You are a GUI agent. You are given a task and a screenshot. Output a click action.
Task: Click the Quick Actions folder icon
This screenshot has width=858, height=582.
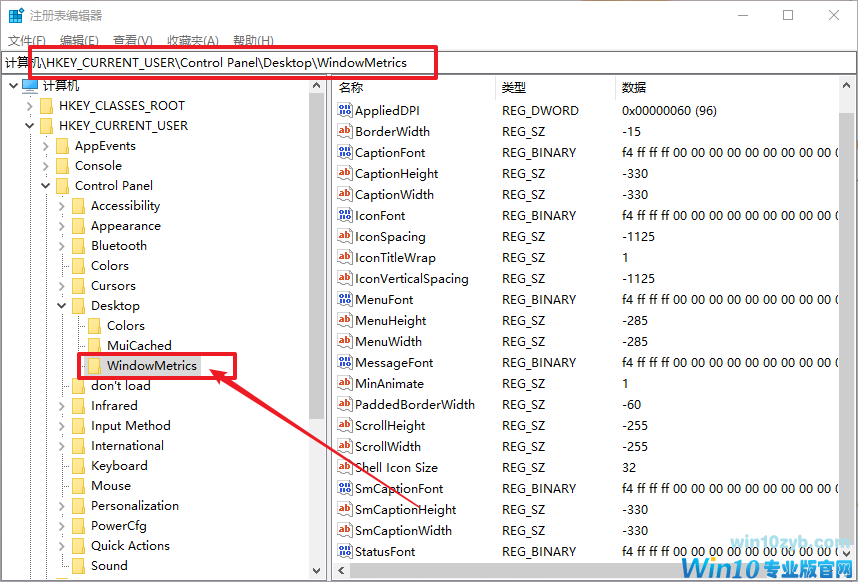click(x=79, y=546)
